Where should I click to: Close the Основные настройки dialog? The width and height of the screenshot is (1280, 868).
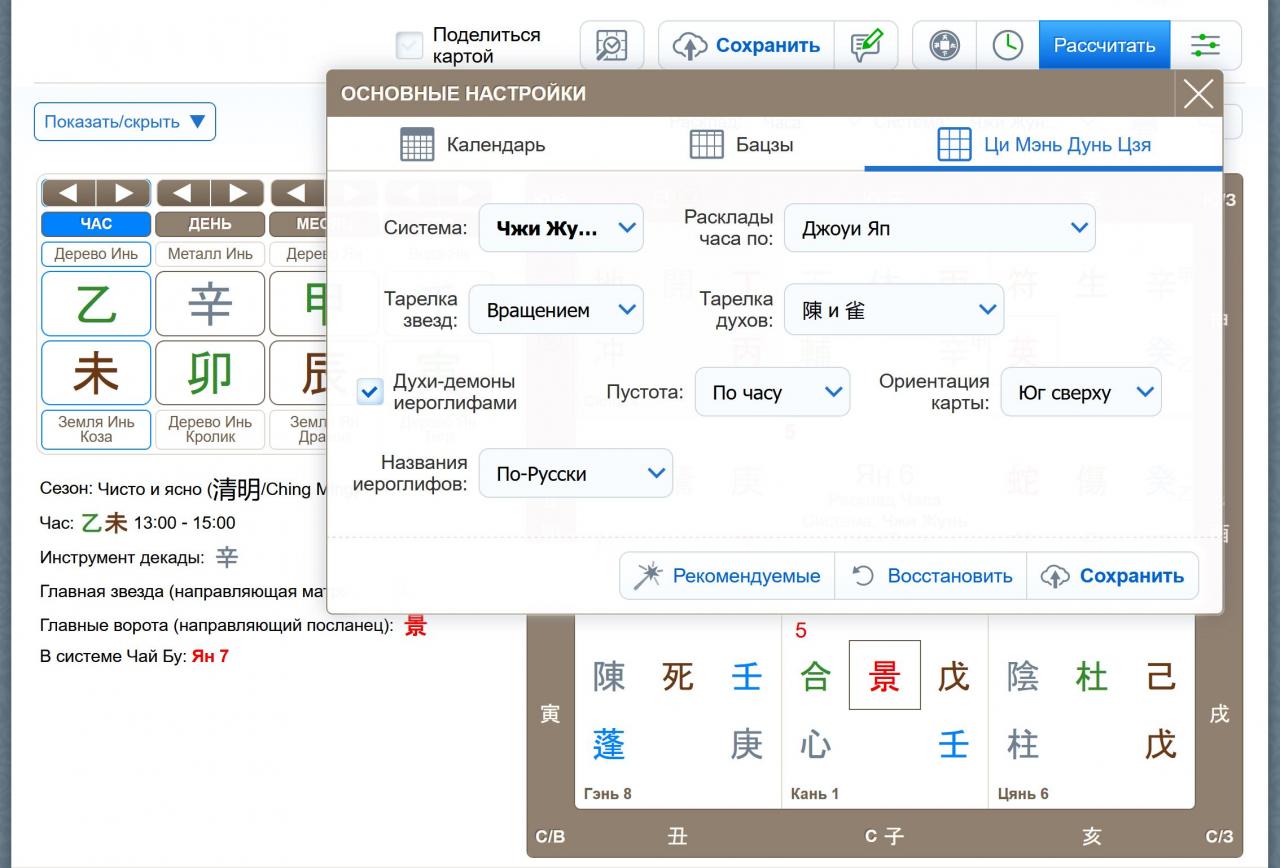click(x=1198, y=94)
